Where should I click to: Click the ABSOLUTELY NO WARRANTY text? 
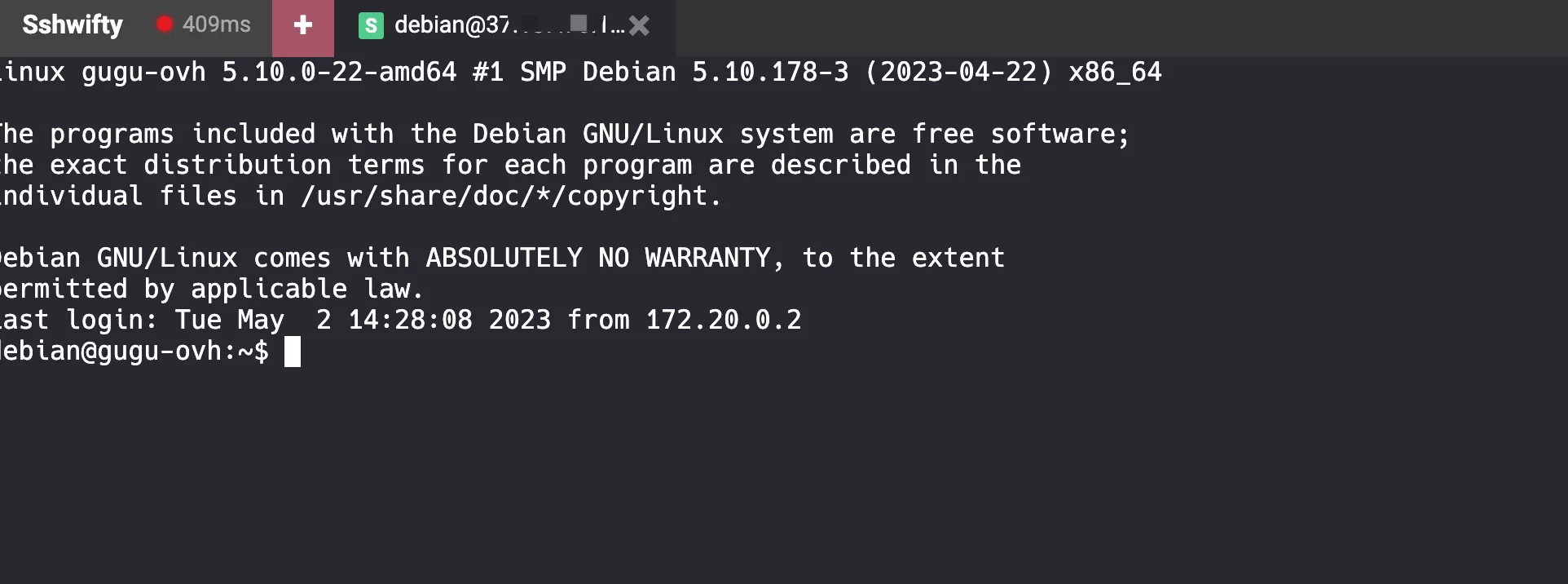point(606,259)
